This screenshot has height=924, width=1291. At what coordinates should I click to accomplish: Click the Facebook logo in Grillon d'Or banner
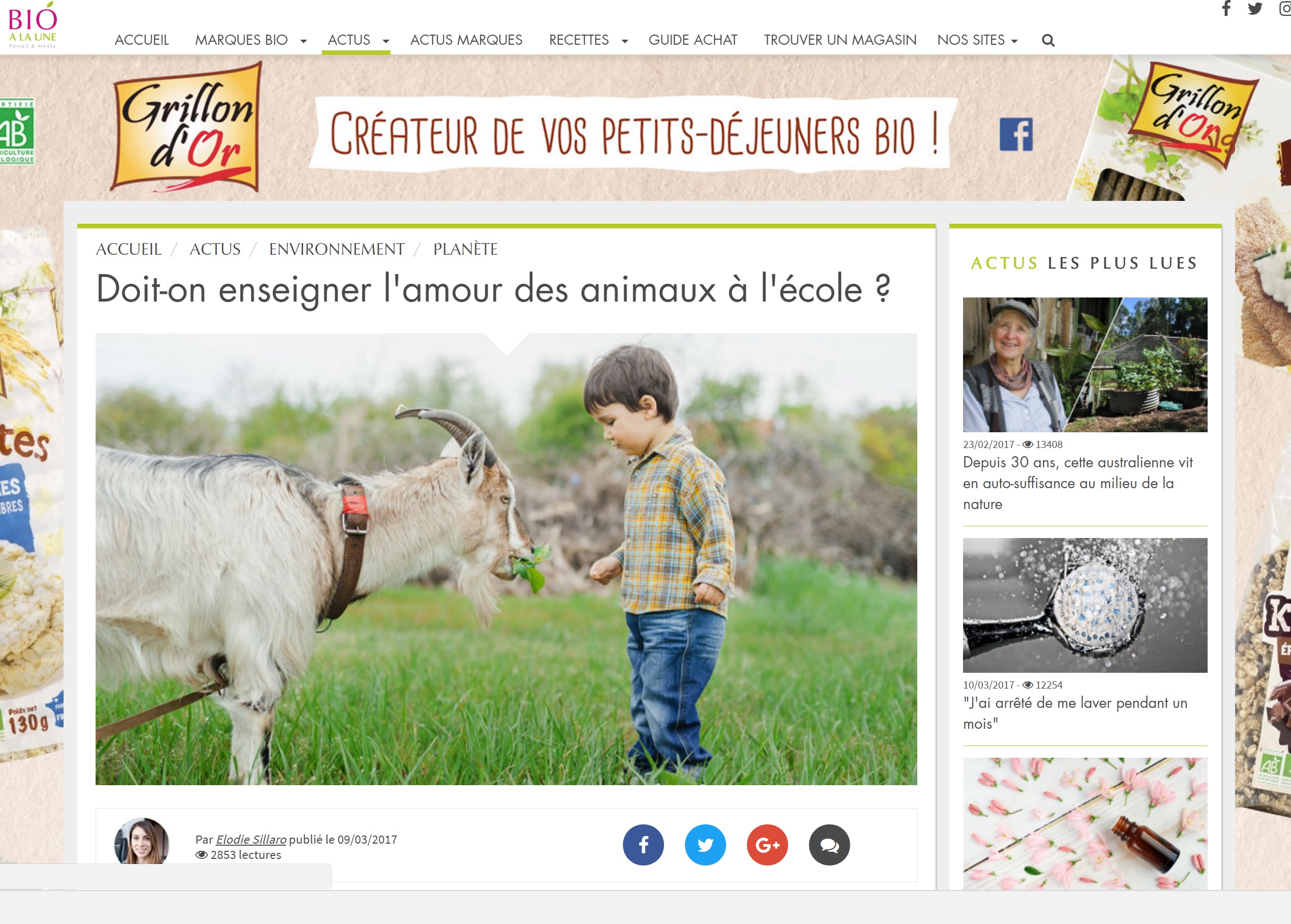(x=1016, y=134)
